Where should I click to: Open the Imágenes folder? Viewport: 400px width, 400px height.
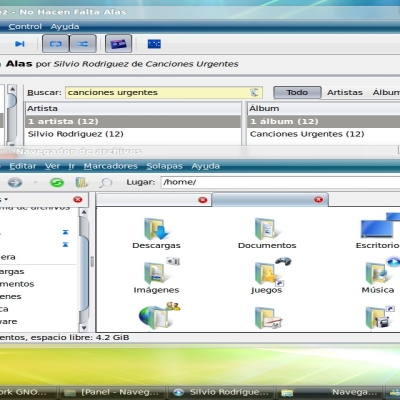coord(156,276)
